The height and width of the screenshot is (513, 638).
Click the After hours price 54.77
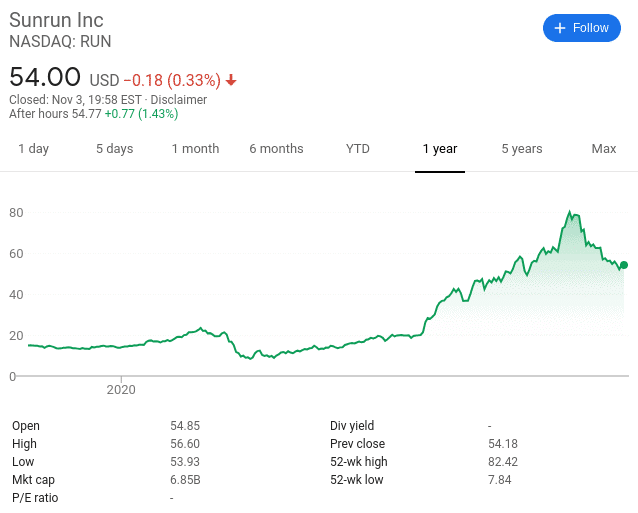87,114
